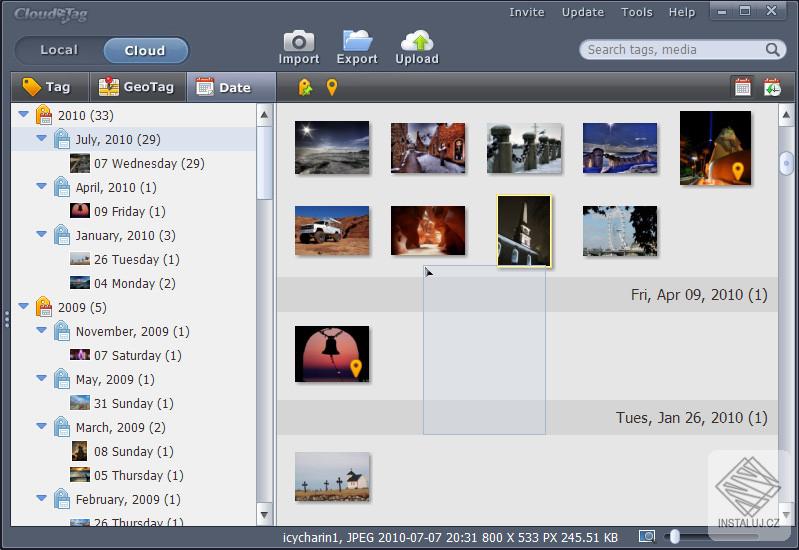Collapse the 2009 (5) tree node

[23, 306]
